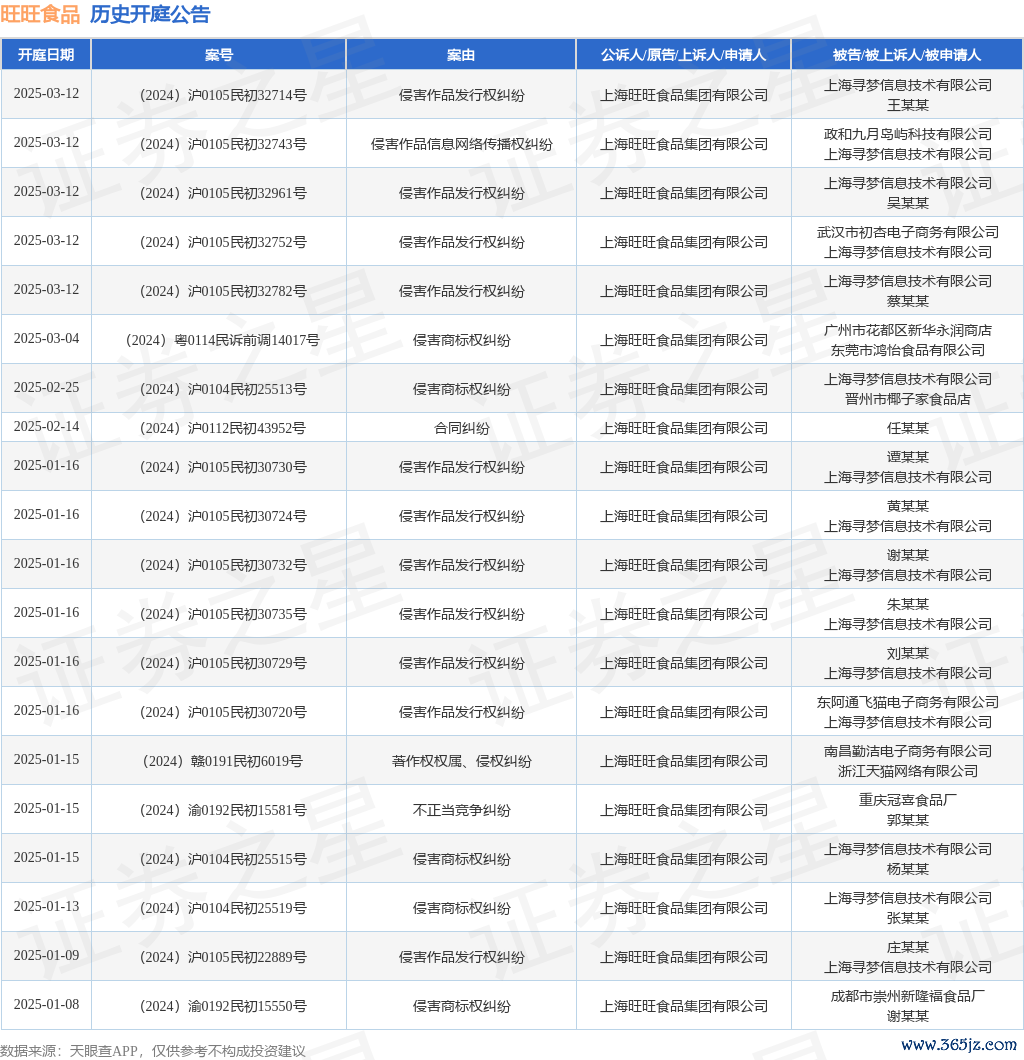Click case number 沪0104民初25515号

click(223, 859)
